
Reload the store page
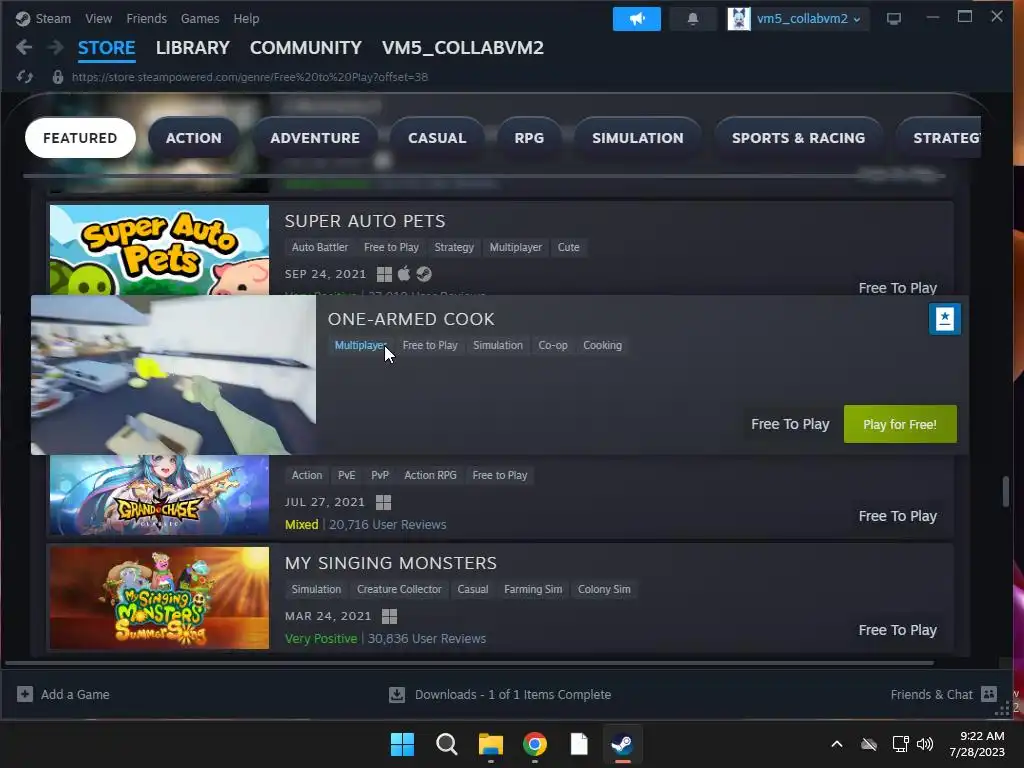[25, 77]
